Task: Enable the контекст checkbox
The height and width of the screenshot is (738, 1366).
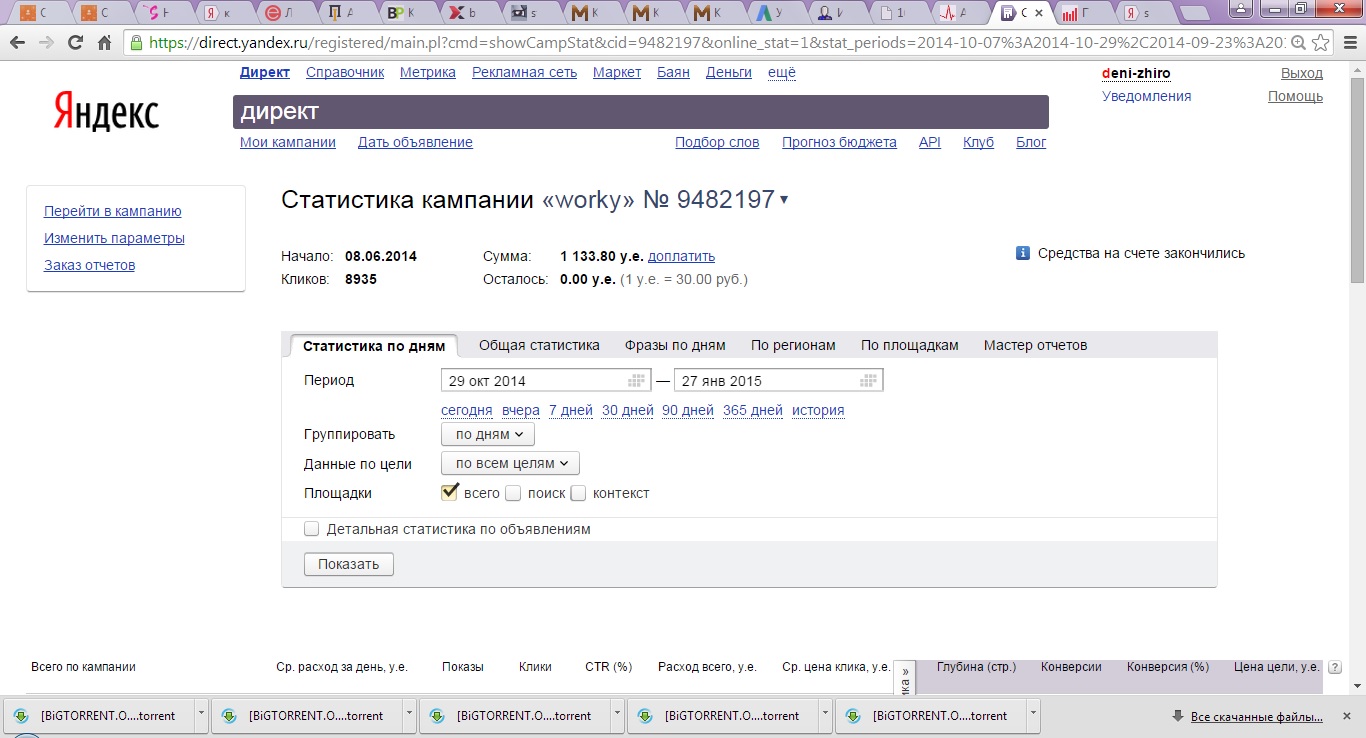Action: tap(578, 493)
